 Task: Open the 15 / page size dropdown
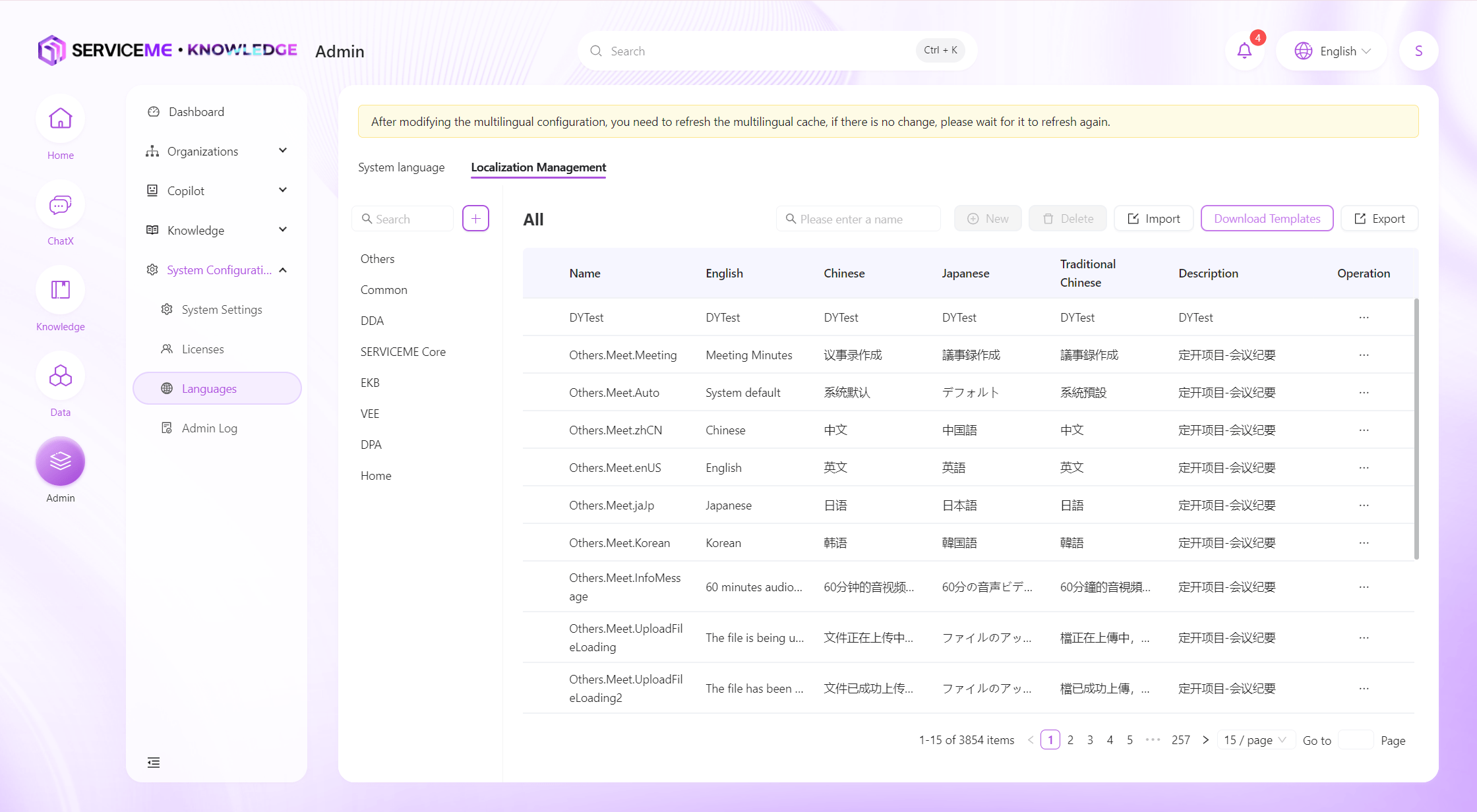[x=1255, y=740]
